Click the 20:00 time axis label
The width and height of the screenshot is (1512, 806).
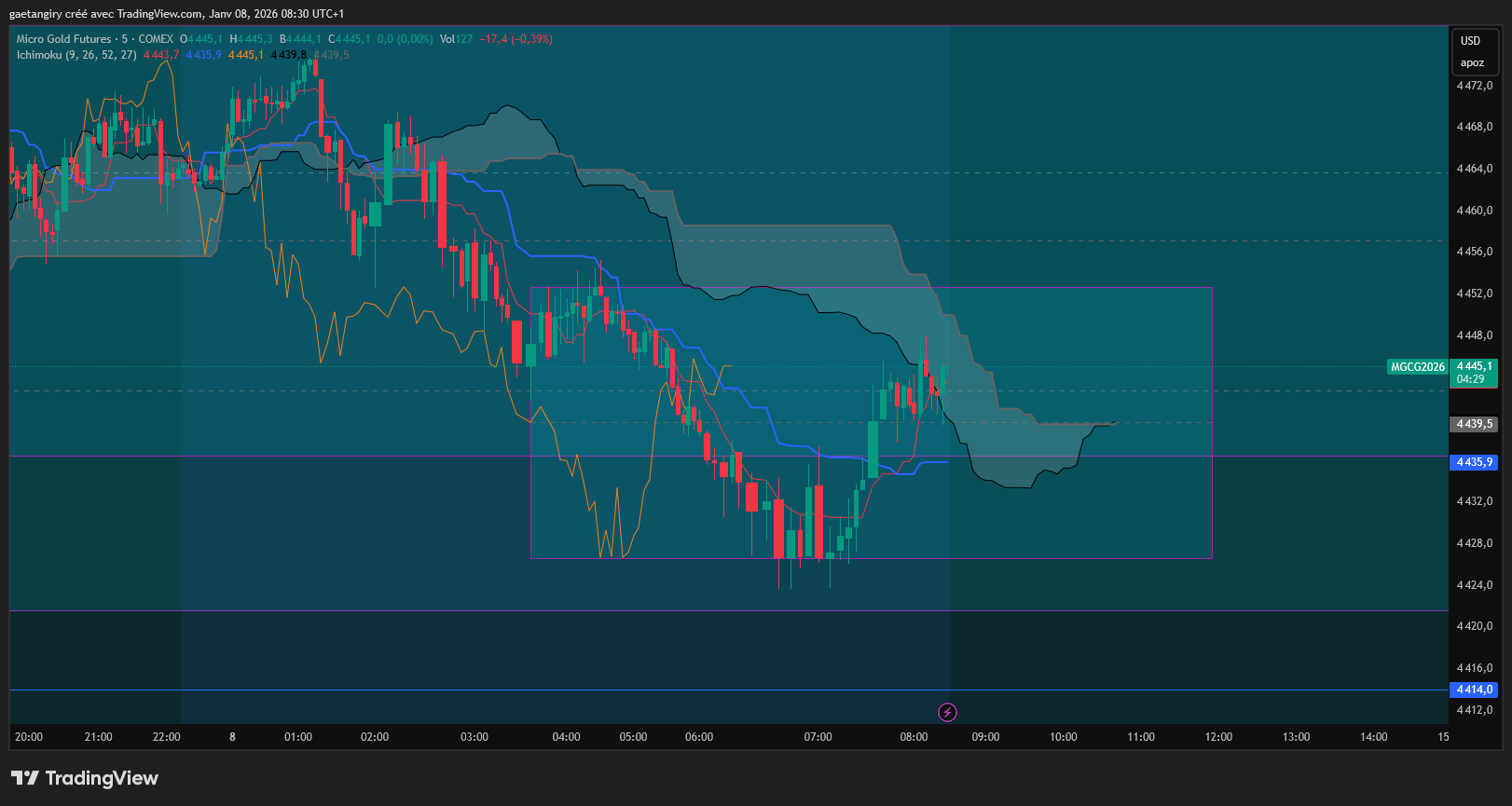click(29, 737)
